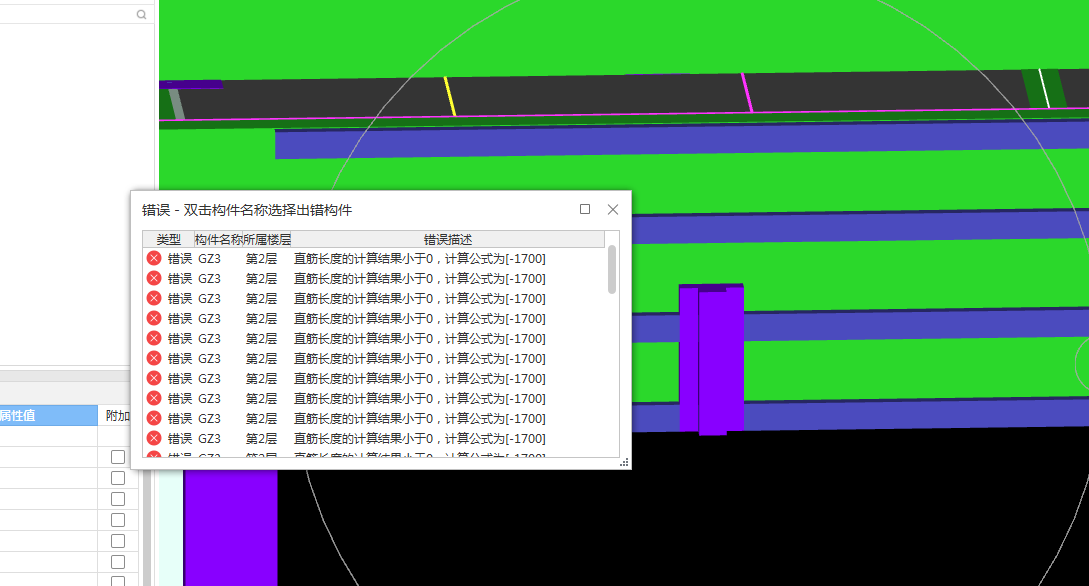Tick the third 附加 checkbox
The image size is (1089, 586).
[118, 499]
